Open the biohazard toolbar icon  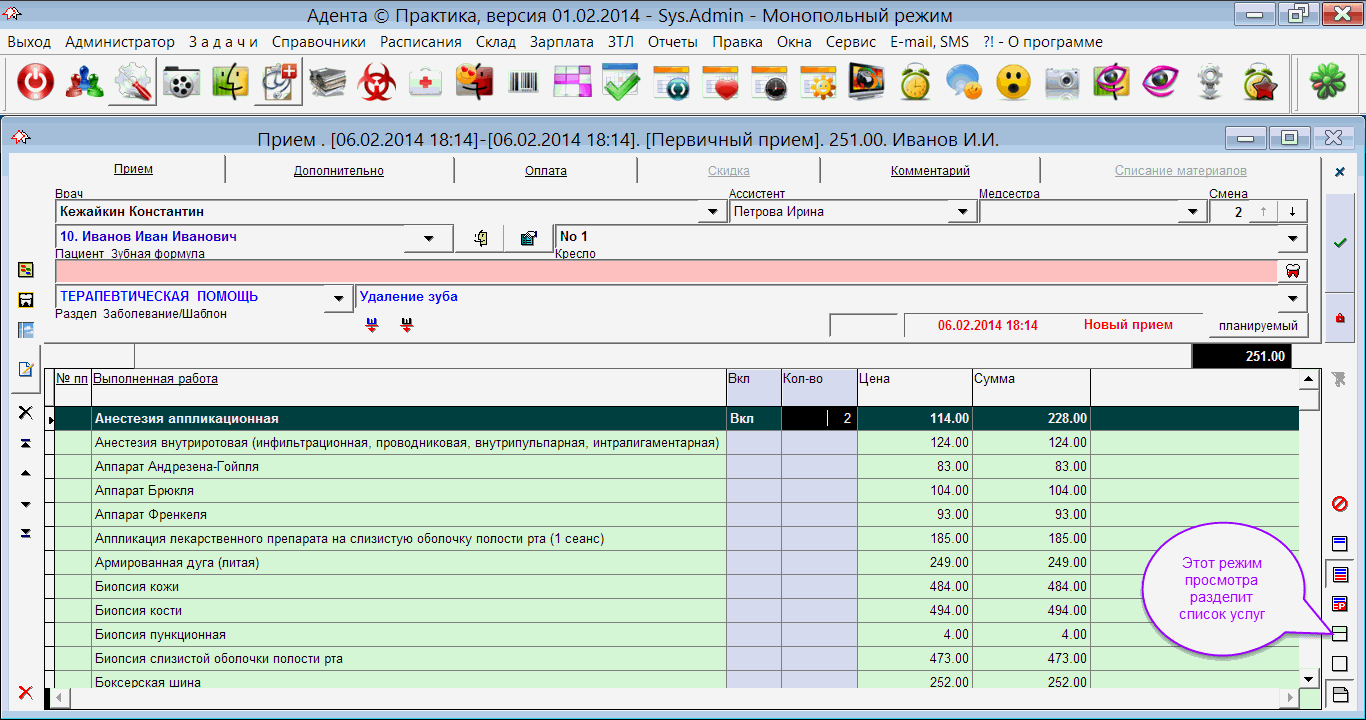point(378,83)
